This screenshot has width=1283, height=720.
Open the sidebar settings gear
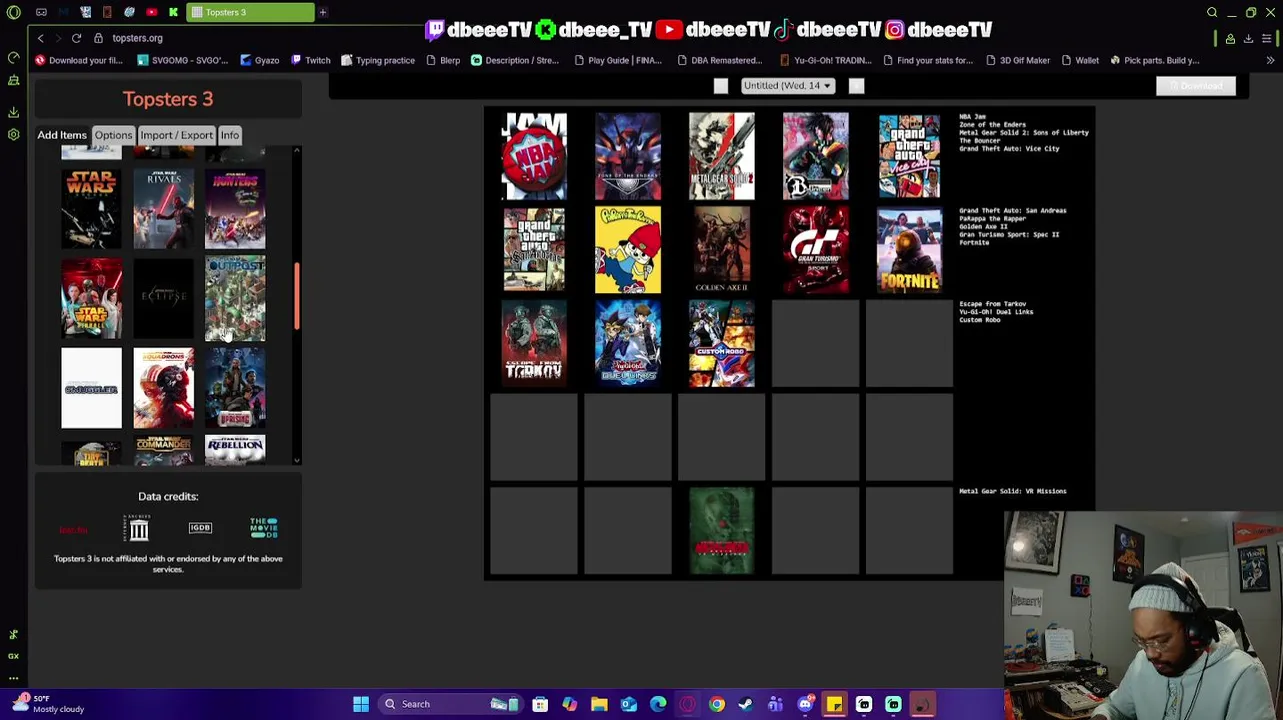pos(14,134)
